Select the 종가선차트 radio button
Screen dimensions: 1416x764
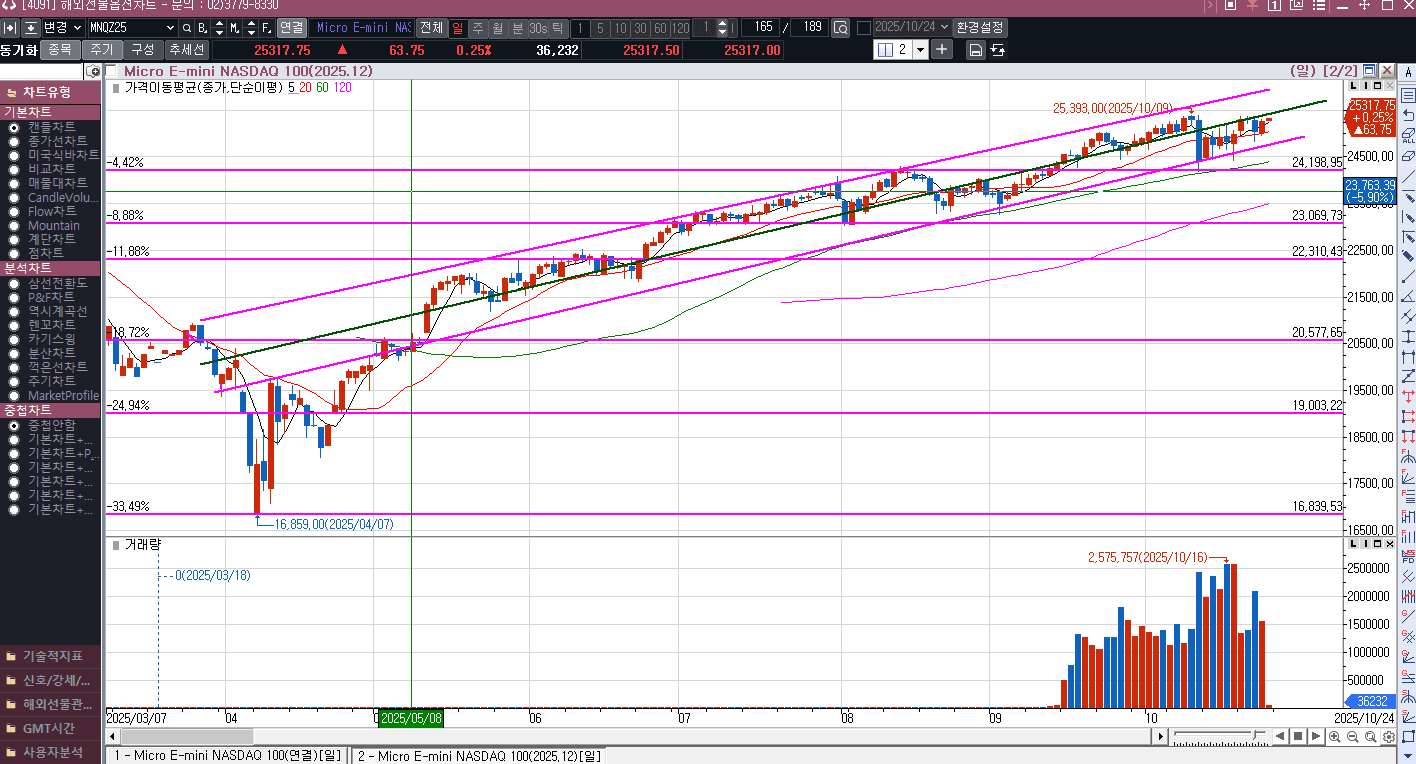tap(14, 141)
